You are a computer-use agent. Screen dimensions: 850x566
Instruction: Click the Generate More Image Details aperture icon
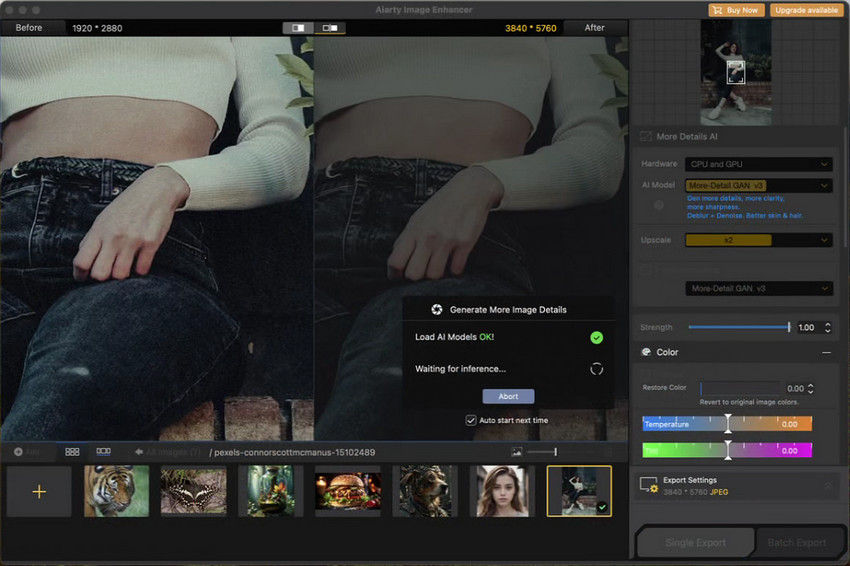(436, 310)
